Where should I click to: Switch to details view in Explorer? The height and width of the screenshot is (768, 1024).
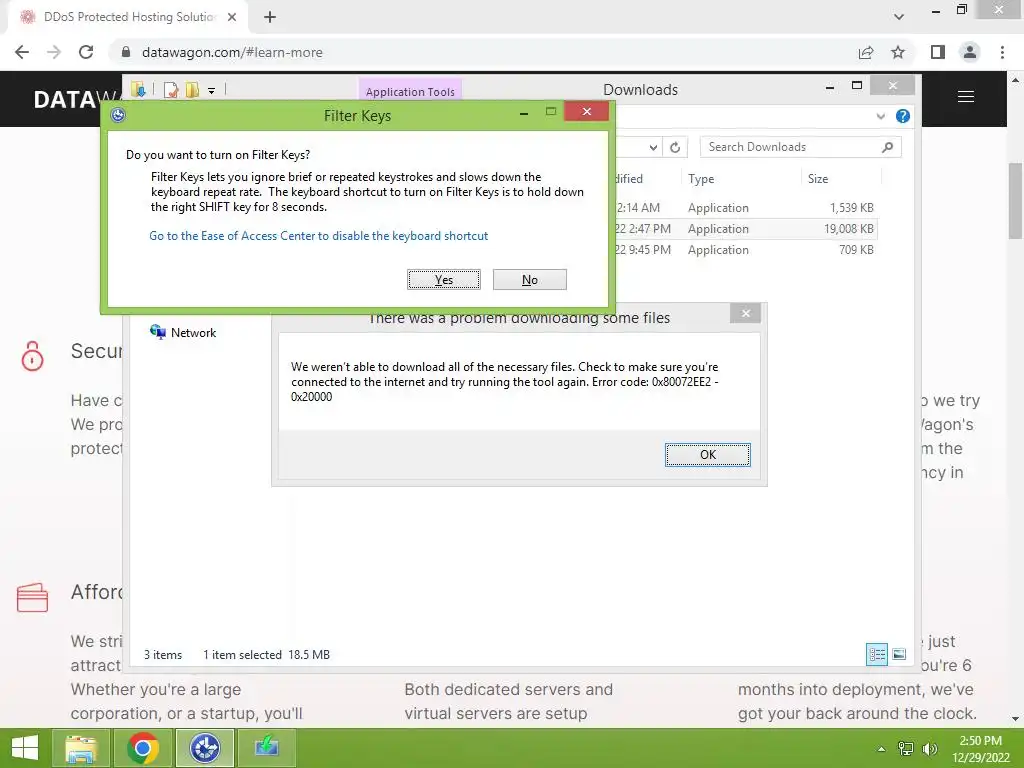(x=876, y=654)
